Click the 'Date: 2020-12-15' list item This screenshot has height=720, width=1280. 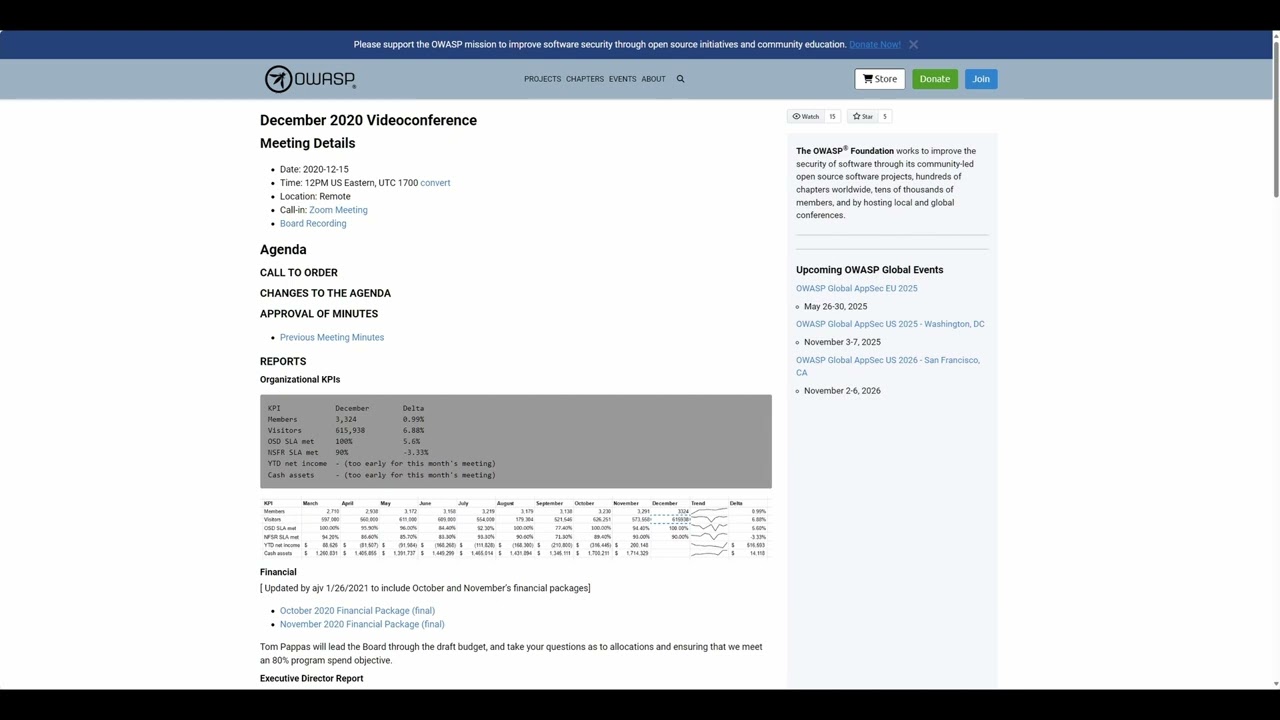(x=314, y=170)
